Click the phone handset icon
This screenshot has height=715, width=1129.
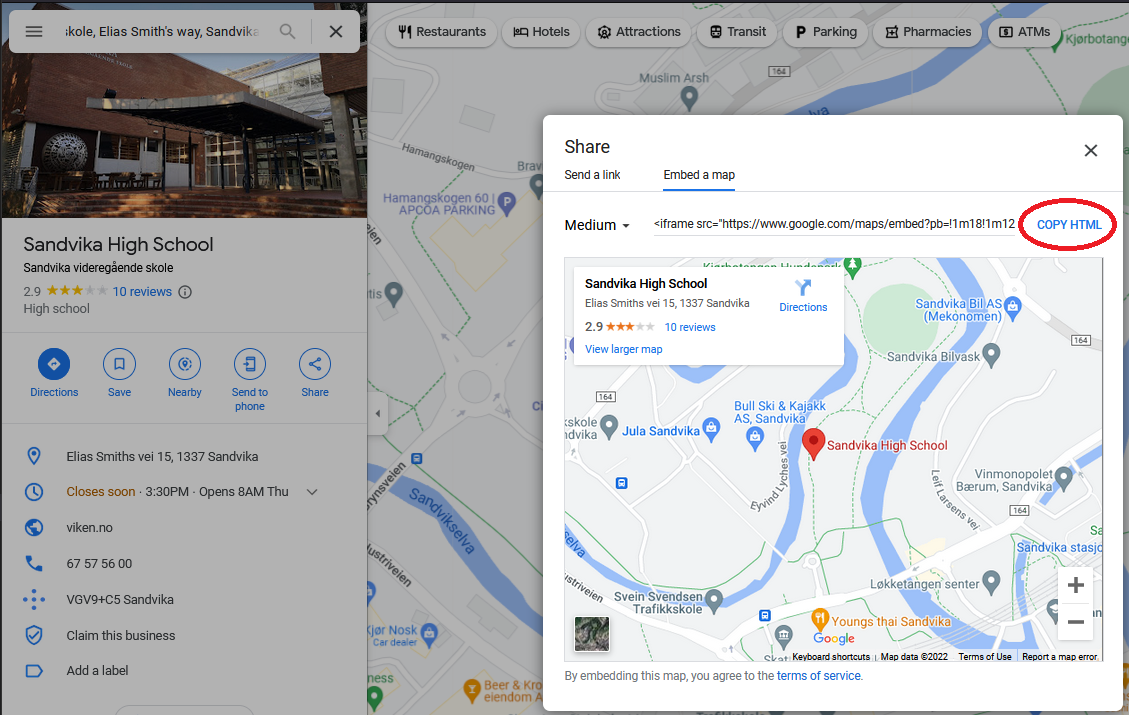(34, 563)
